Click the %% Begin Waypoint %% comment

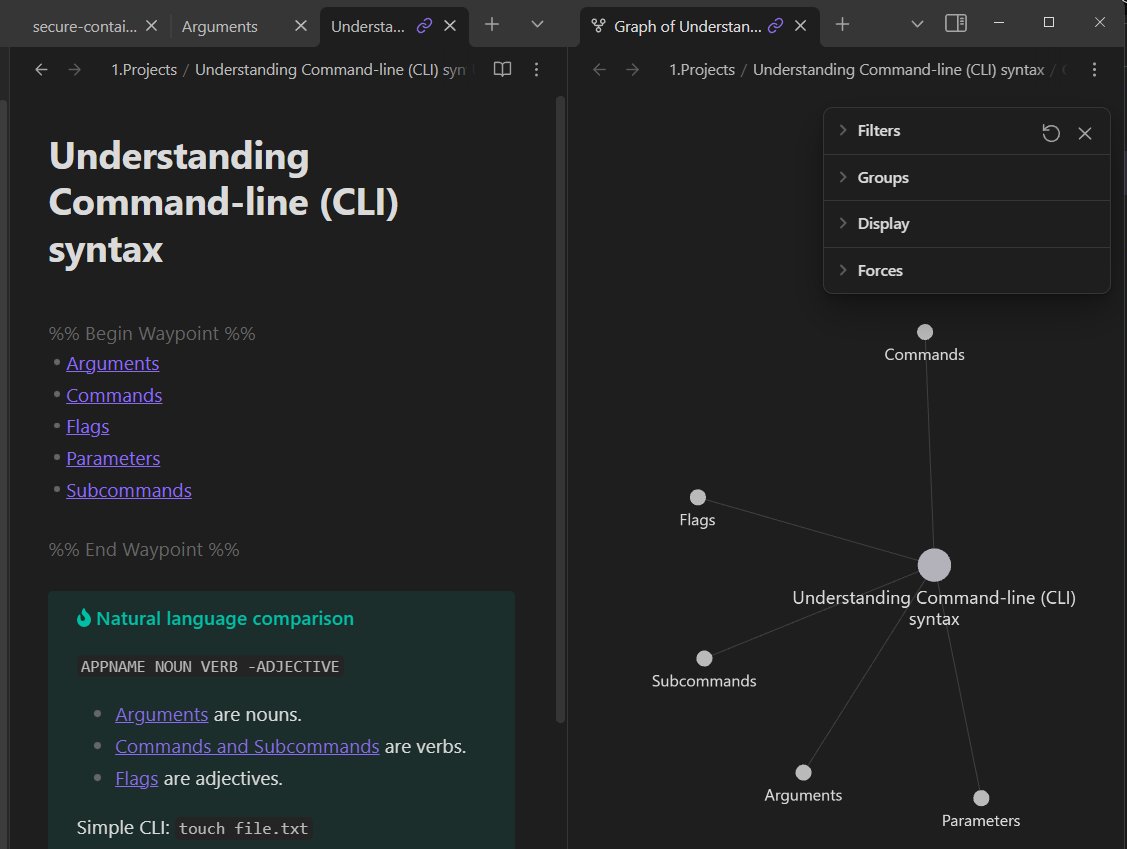coord(152,334)
